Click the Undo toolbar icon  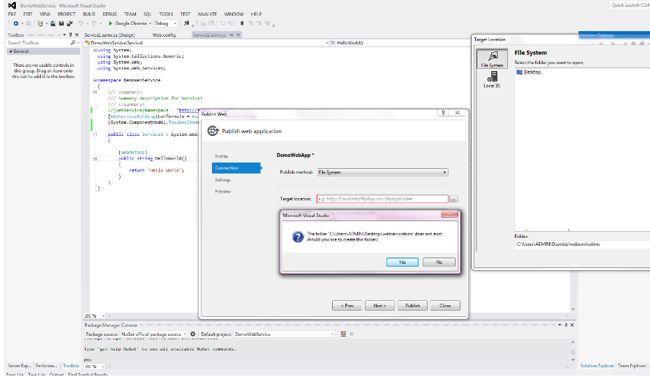[x=81, y=24]
